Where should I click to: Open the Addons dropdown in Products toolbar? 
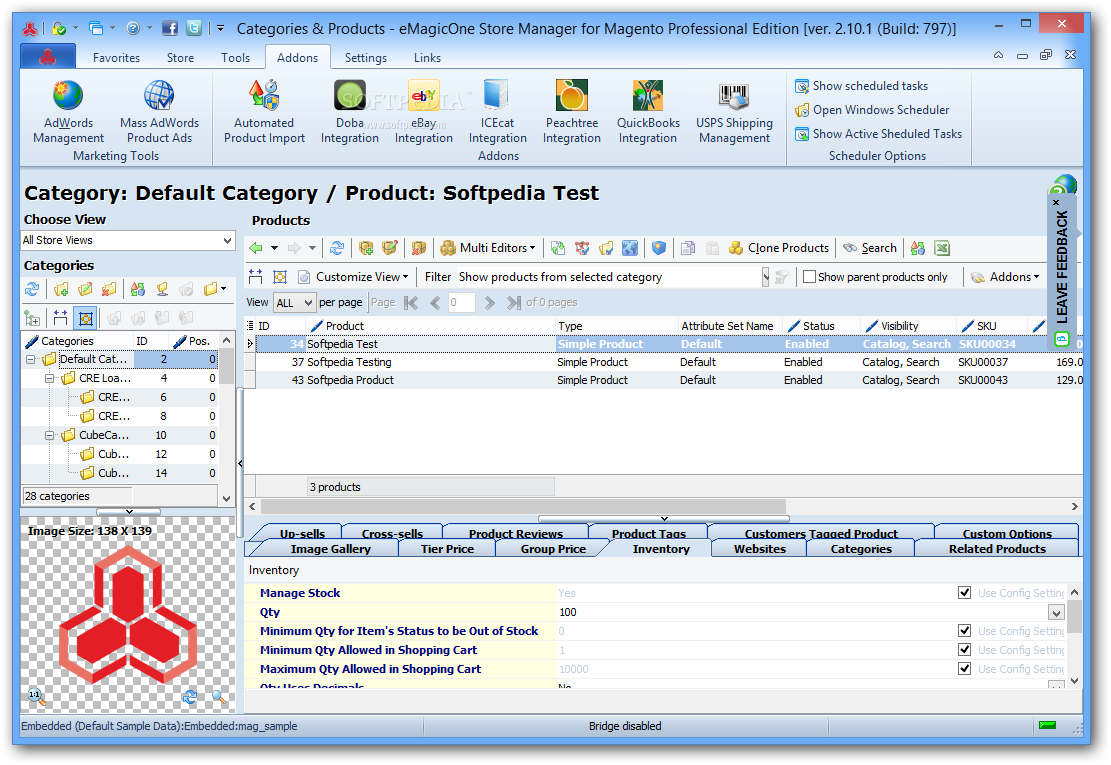point(1005,277)
